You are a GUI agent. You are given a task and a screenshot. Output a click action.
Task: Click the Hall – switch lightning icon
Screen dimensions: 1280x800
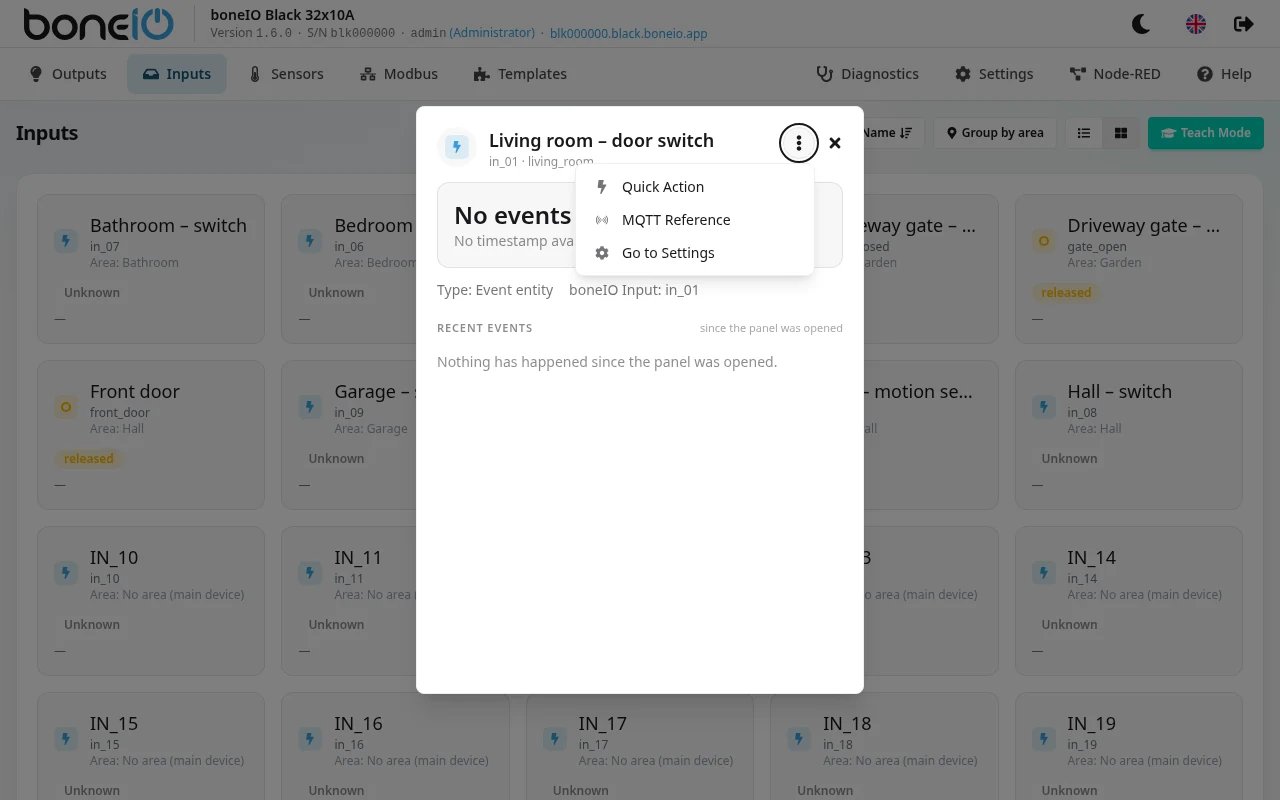[x=1043, y=407]
